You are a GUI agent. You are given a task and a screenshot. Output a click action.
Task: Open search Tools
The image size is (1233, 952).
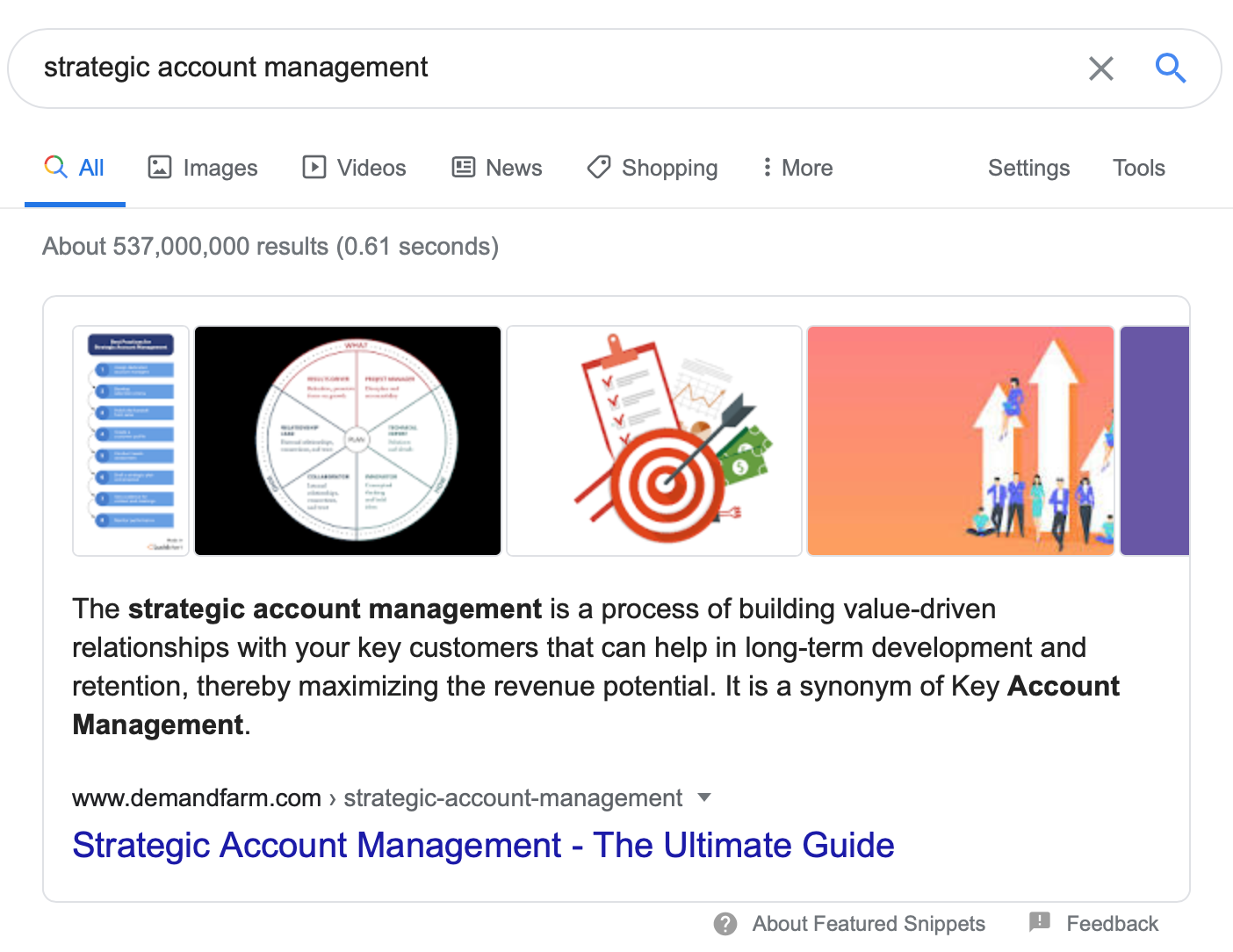coord(1138,168)
